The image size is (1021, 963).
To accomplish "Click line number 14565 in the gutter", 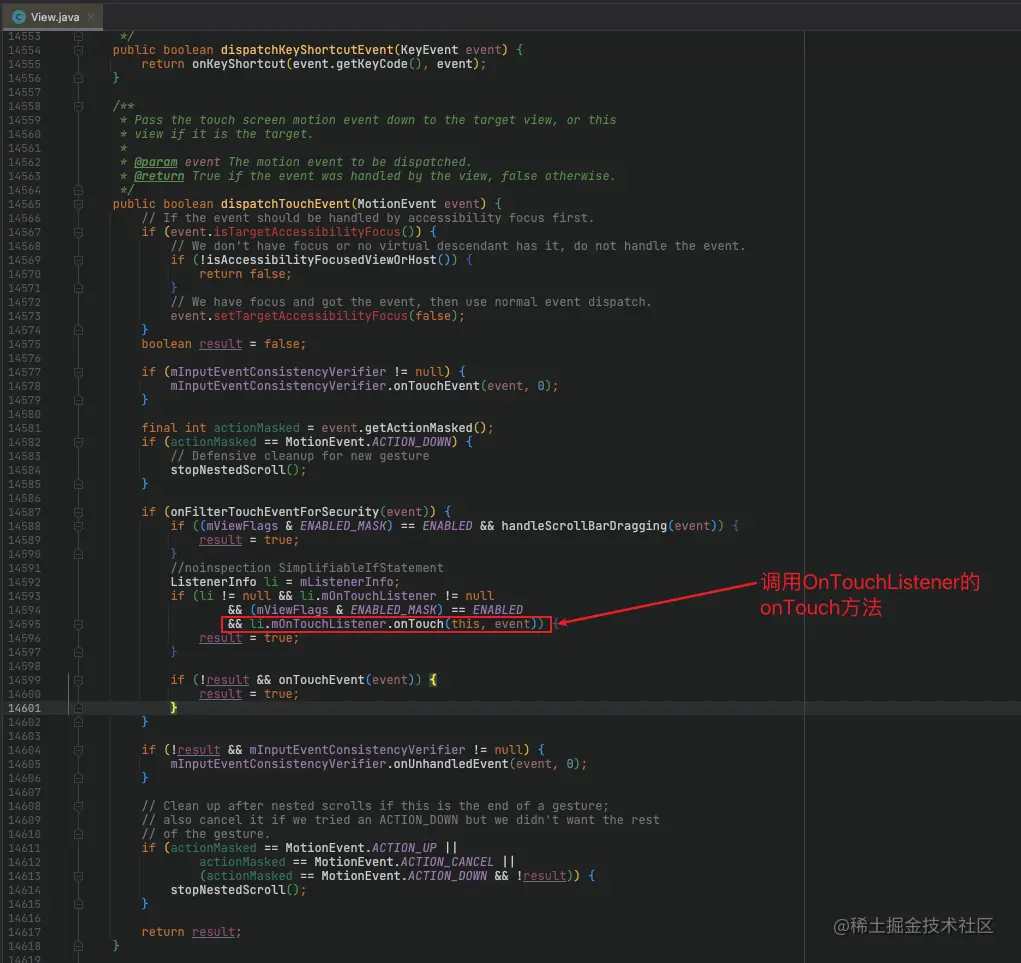I will 24,204.
